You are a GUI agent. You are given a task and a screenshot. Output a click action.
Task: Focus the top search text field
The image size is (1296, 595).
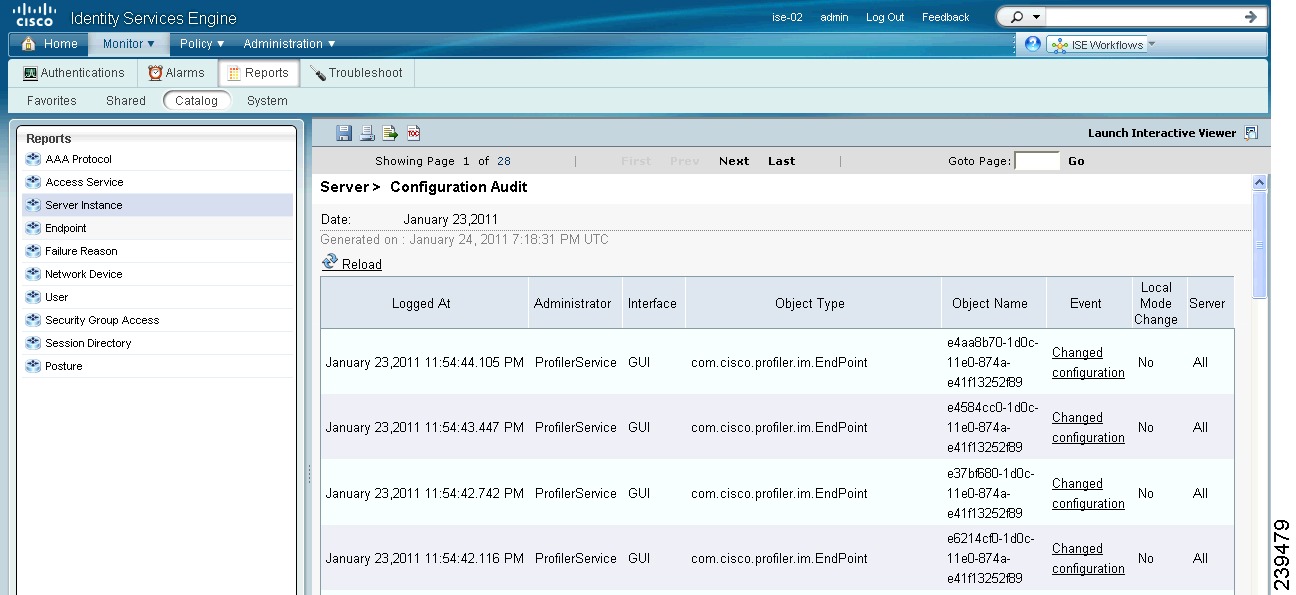[1142, 17]
